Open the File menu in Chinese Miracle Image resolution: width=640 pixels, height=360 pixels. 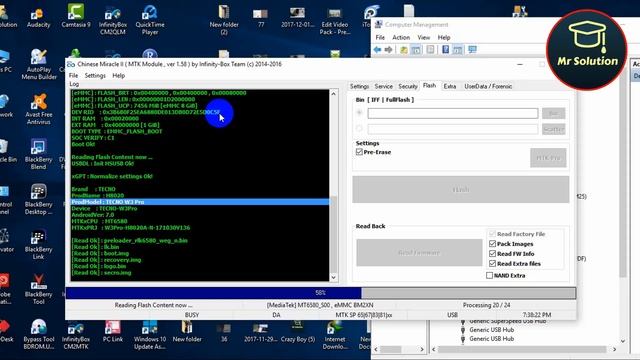[x=73, y=76]
